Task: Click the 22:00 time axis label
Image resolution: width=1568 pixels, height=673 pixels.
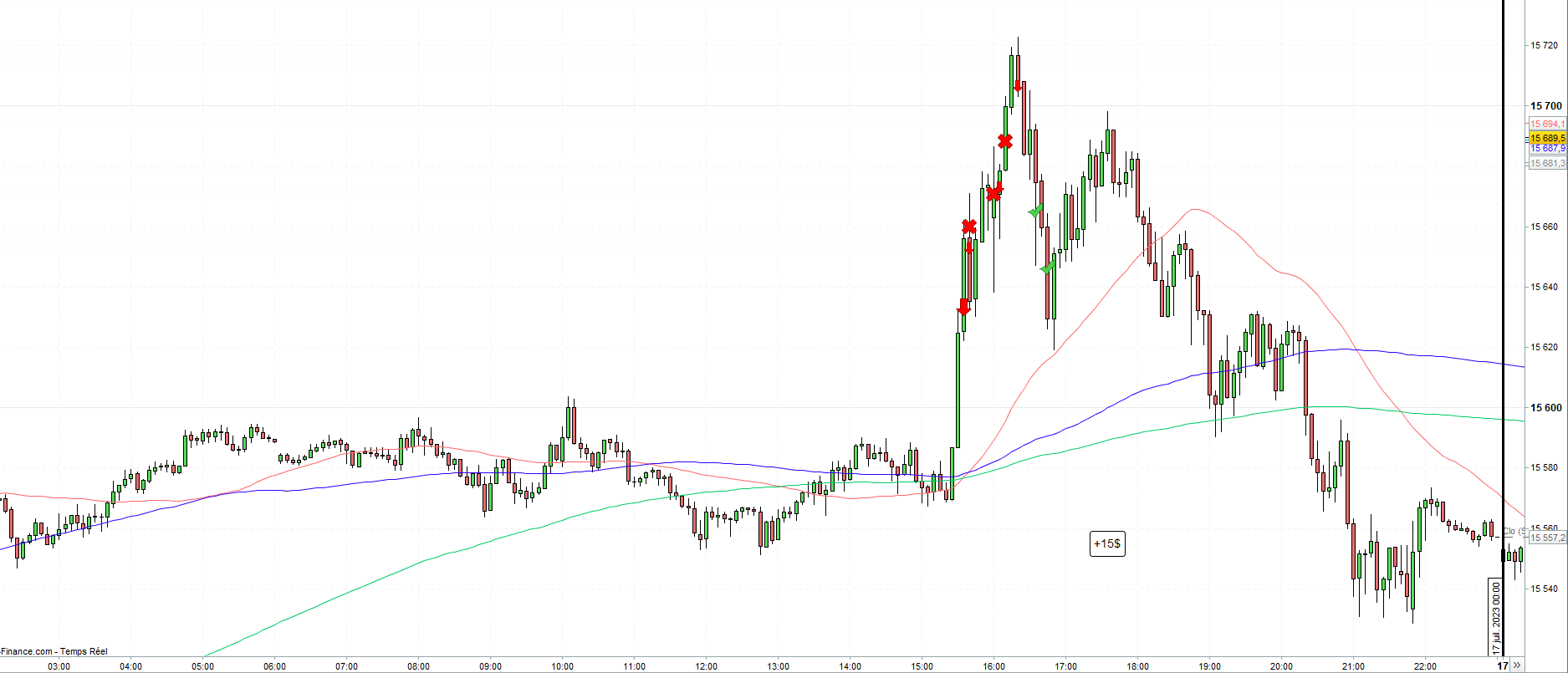Action: pyautogui.click(x=1425, y=666)
